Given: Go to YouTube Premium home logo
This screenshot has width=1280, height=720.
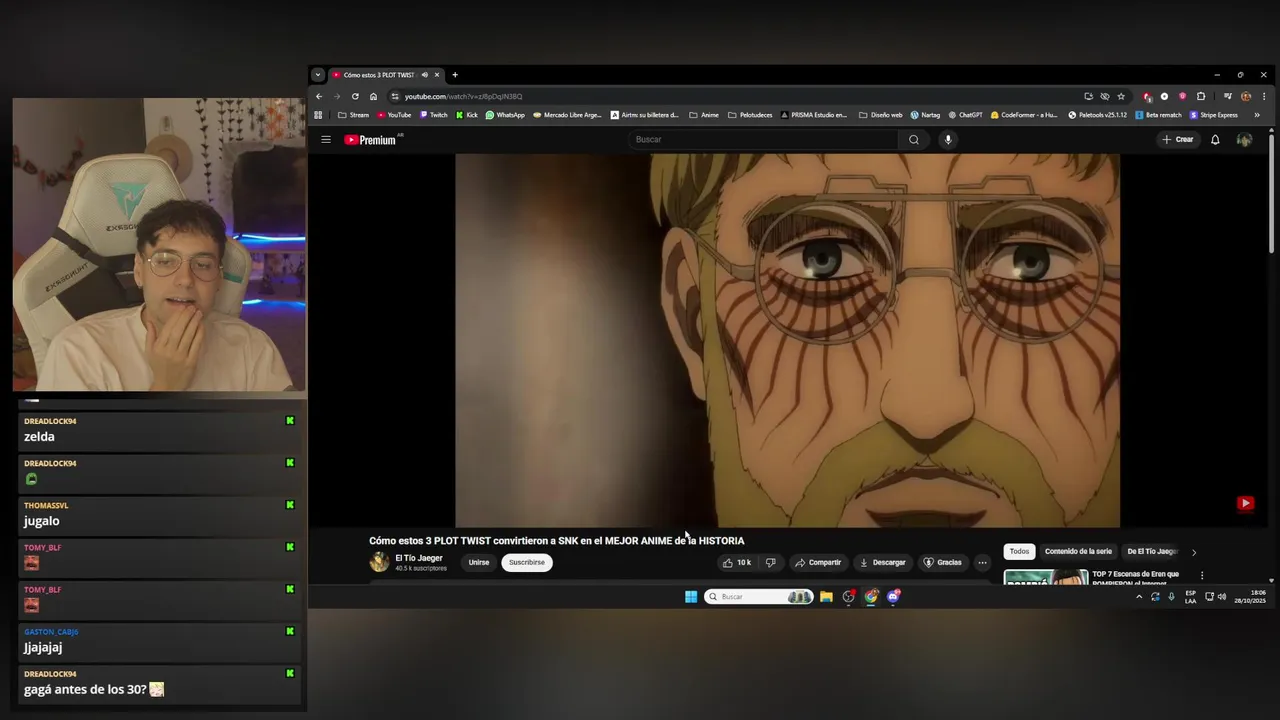Looking at the screenshot, I should point(371,140).
